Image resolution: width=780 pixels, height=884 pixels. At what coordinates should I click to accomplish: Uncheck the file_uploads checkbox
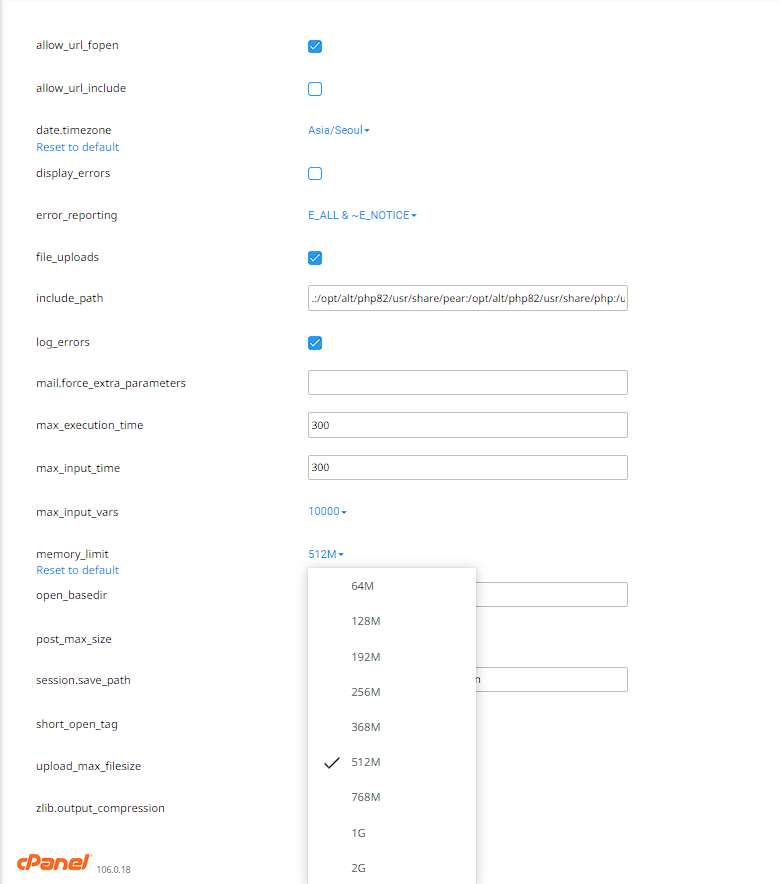click(315, 258)
